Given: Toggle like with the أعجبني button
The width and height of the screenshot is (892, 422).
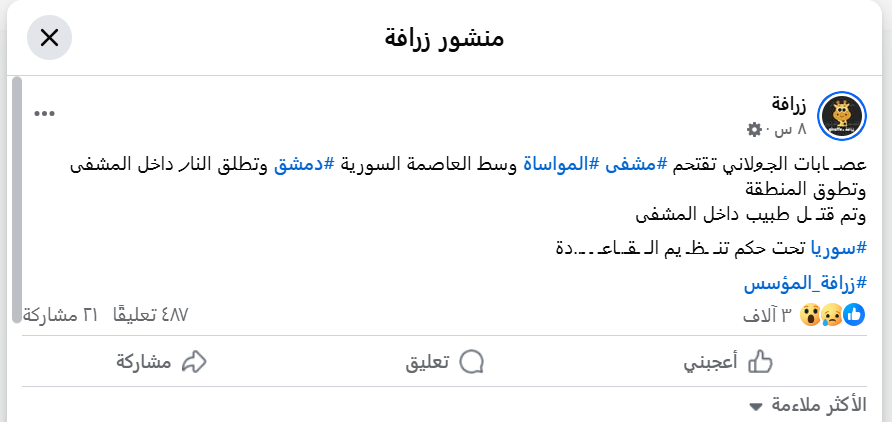Looking at the screenshot, I should [727, 361].
